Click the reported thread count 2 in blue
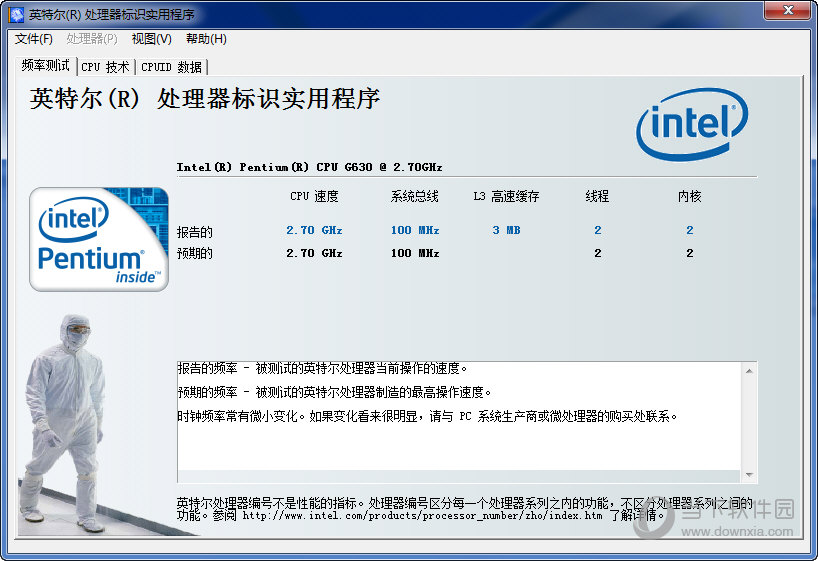 pos(598,230)
